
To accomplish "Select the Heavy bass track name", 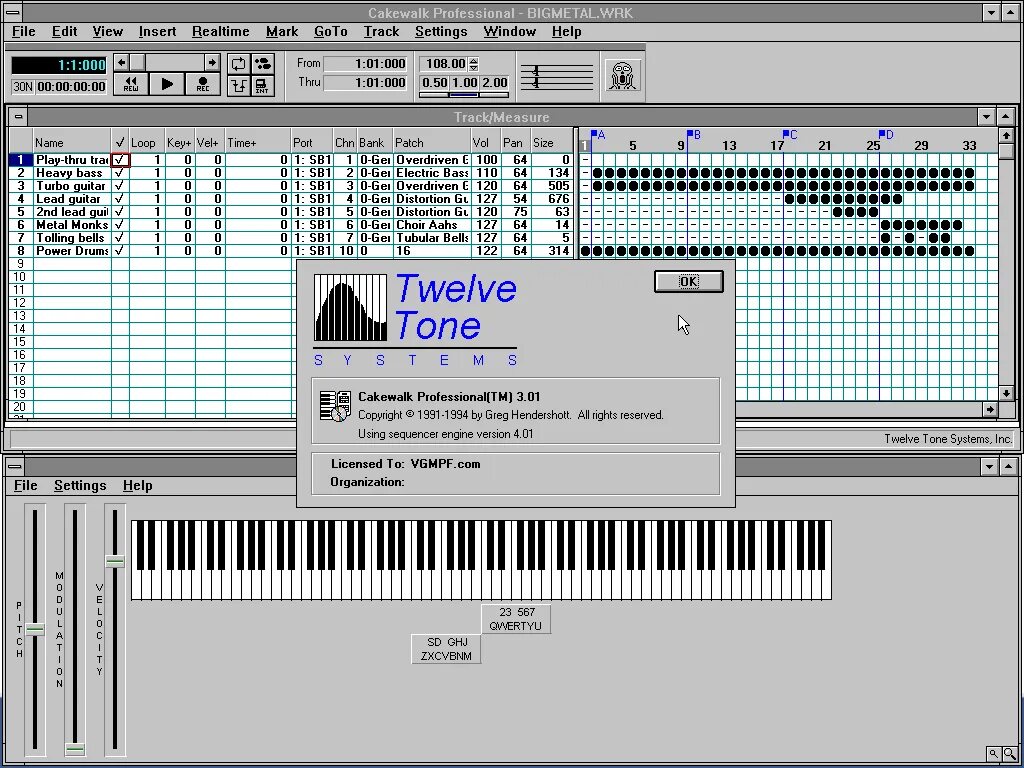I will point(71,173).
